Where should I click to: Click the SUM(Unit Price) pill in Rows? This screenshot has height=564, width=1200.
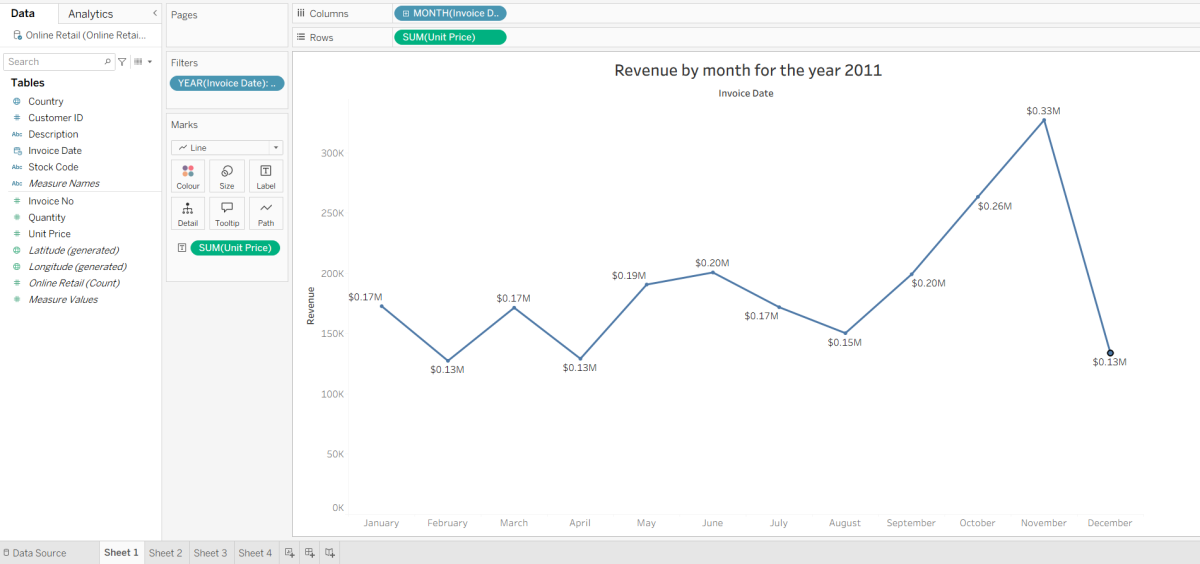450,37
